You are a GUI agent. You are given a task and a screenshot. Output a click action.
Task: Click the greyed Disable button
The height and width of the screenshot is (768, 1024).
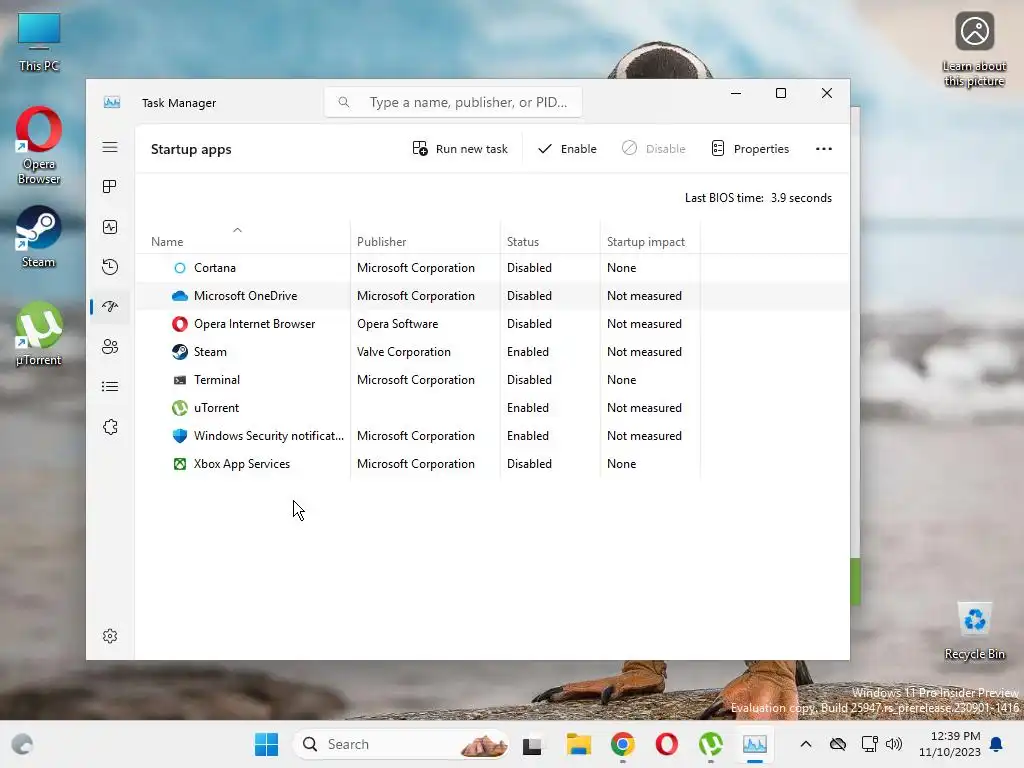[653, 149]
